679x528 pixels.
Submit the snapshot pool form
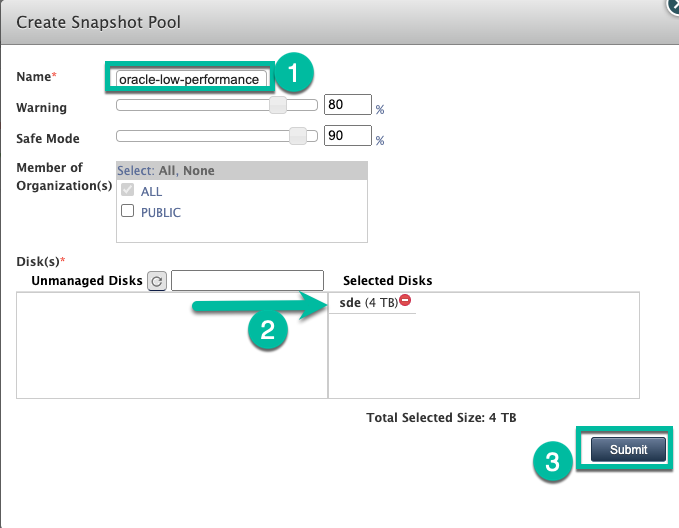coord(629,450)
